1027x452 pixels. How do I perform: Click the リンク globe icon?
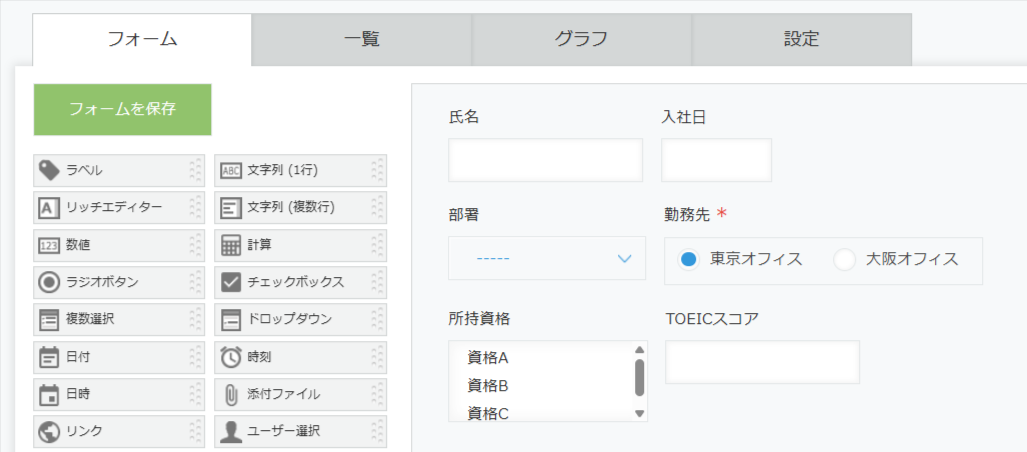pos(49,432)
